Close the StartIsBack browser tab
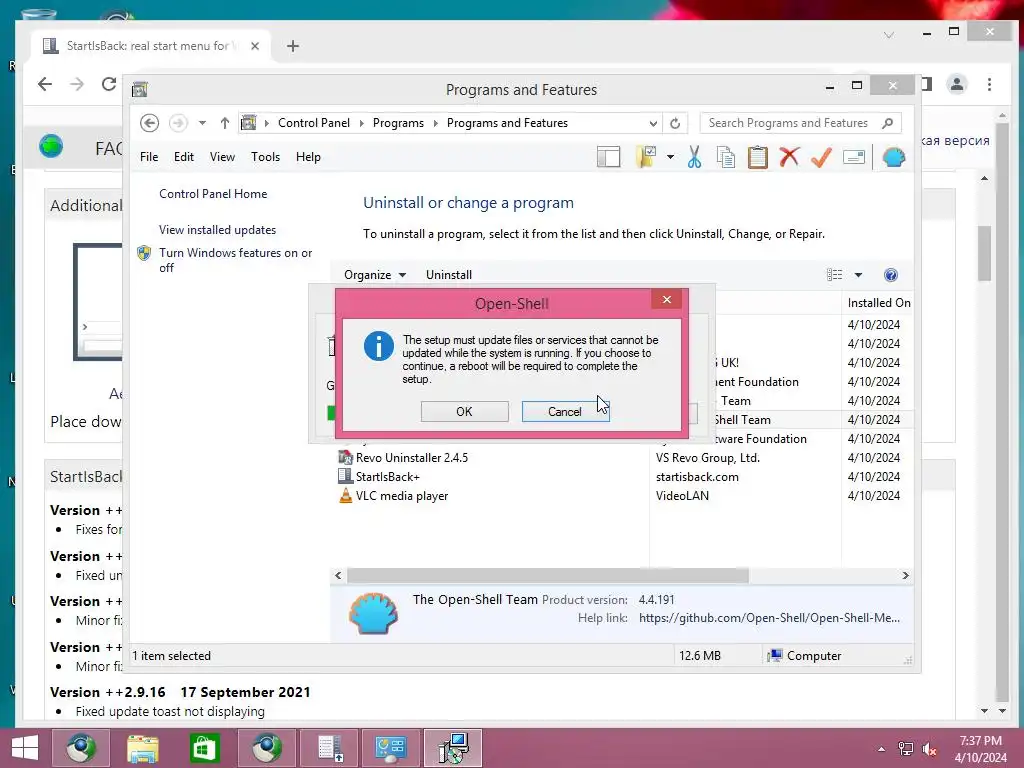Viewport: 1024px width, 768px height. [255, 46]
